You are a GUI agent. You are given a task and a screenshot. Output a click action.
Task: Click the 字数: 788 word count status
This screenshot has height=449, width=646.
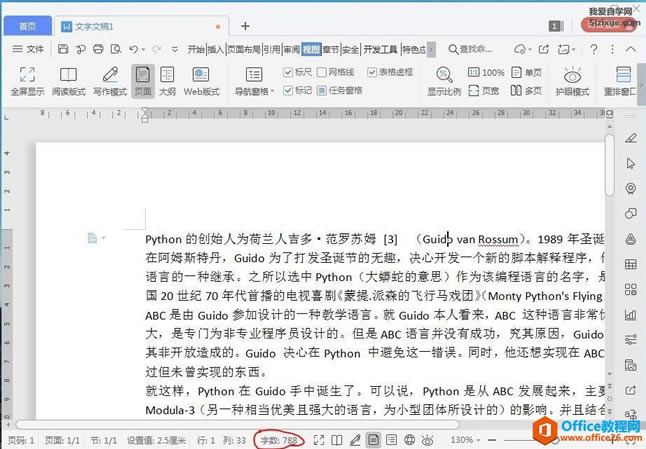pos(279,440)
